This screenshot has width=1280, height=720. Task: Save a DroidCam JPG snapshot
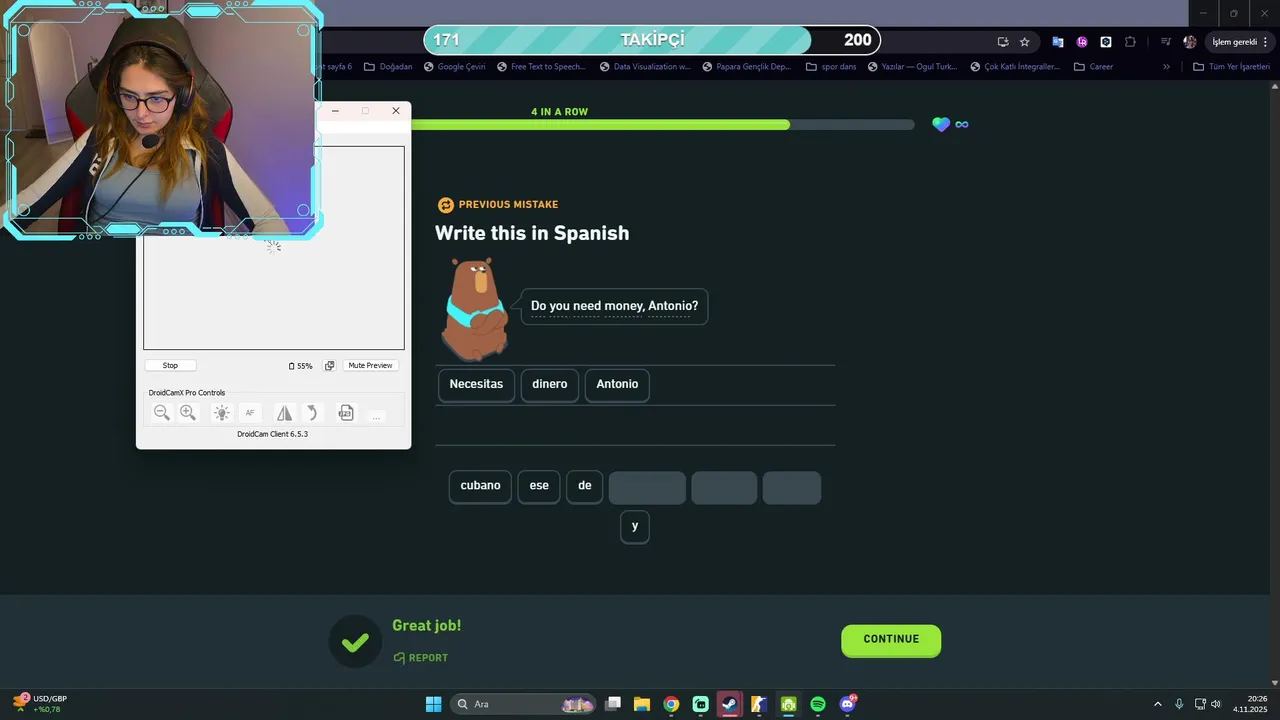346,413
